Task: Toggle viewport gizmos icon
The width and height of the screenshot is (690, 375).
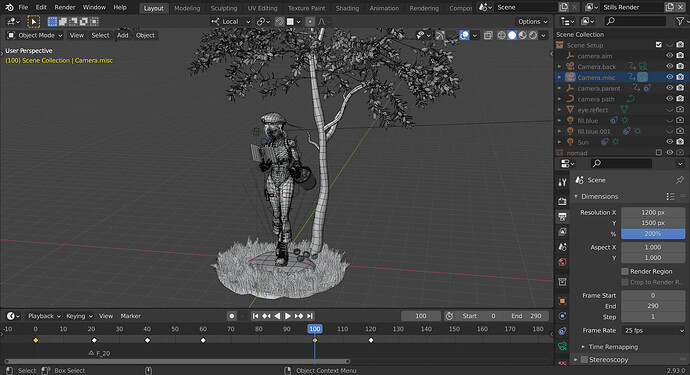Action: click(440, 35)
